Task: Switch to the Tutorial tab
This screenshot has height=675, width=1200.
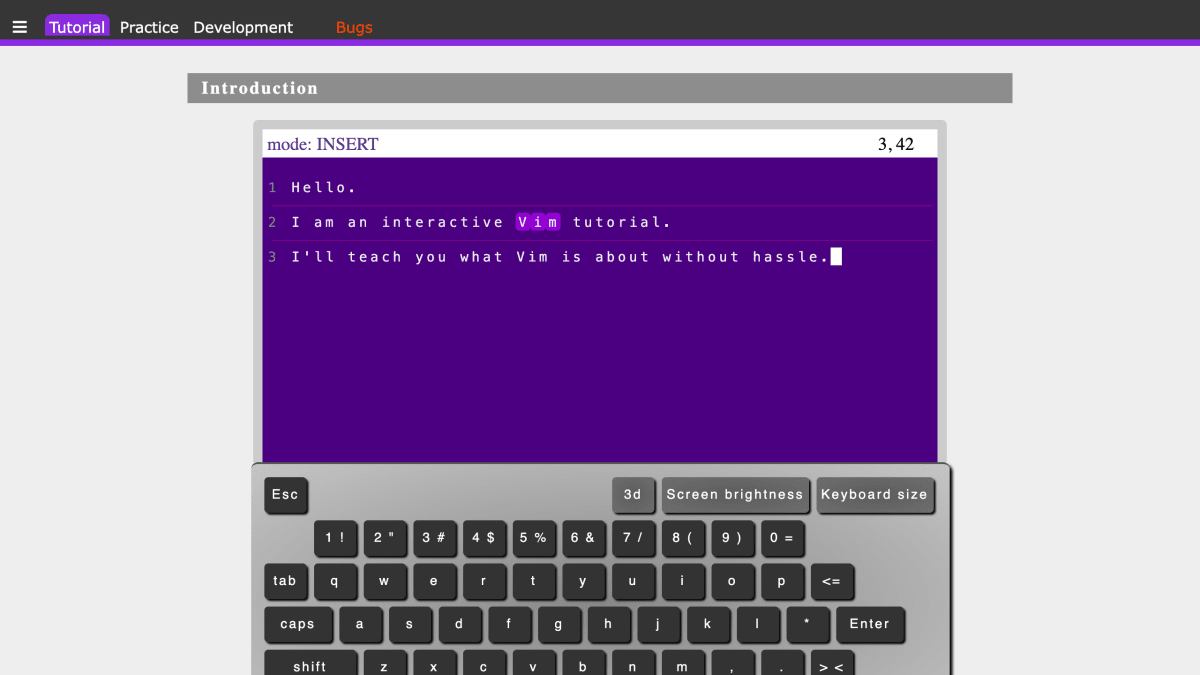Action: [x=77, y=27]
